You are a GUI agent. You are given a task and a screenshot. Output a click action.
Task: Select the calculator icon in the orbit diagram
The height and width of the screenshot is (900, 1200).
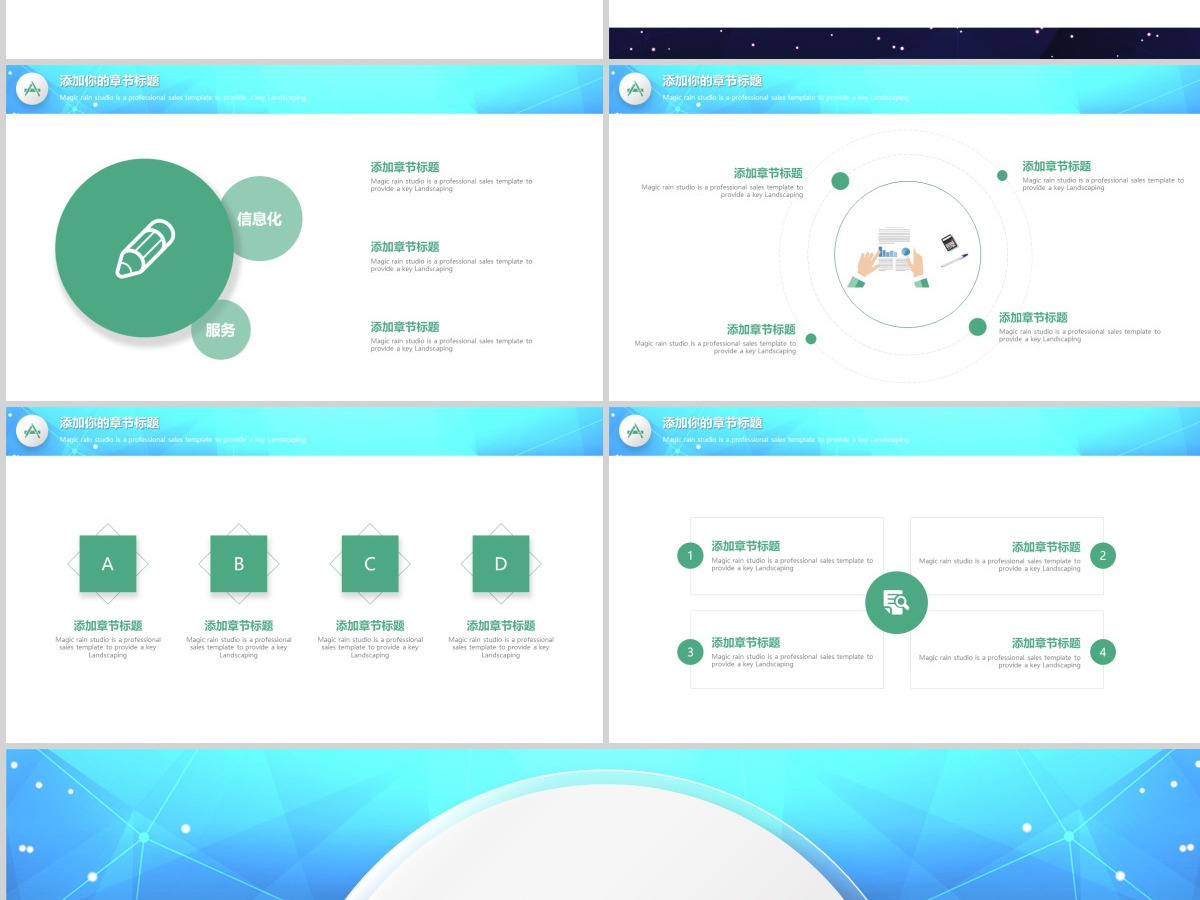[950, 243]
